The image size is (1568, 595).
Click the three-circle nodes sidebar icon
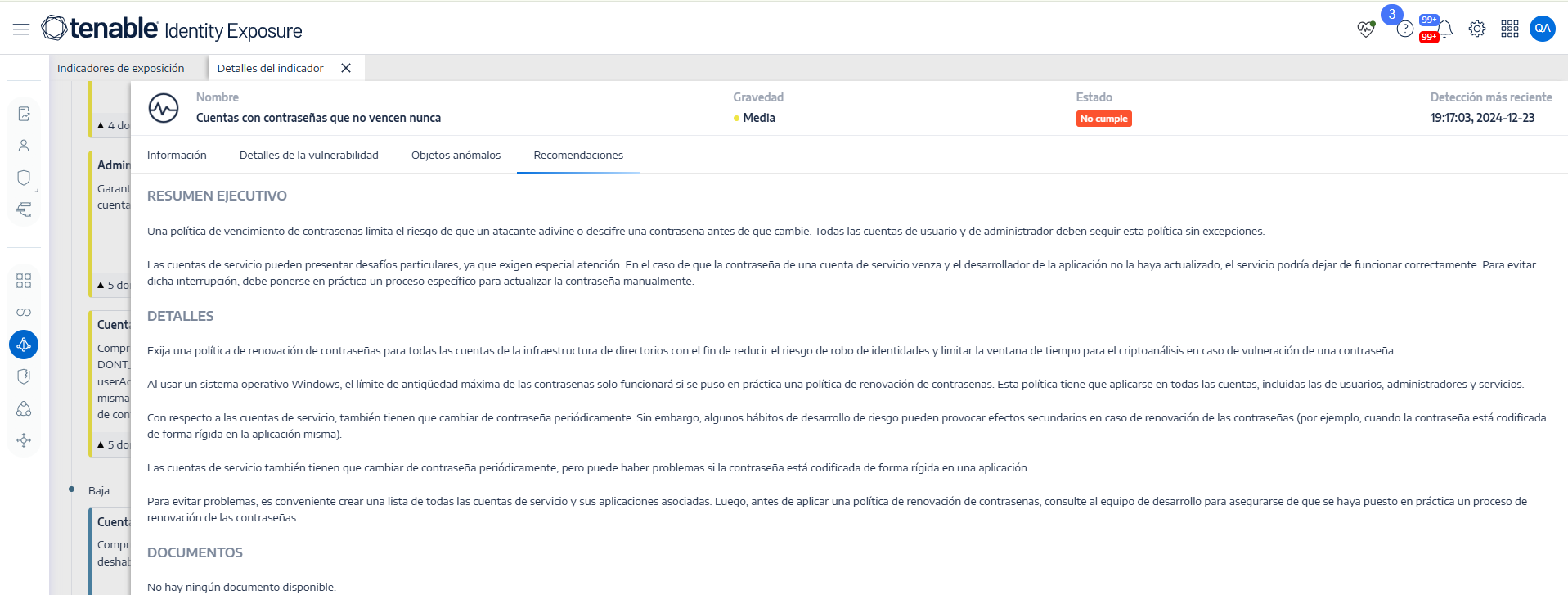pos(24,408)
